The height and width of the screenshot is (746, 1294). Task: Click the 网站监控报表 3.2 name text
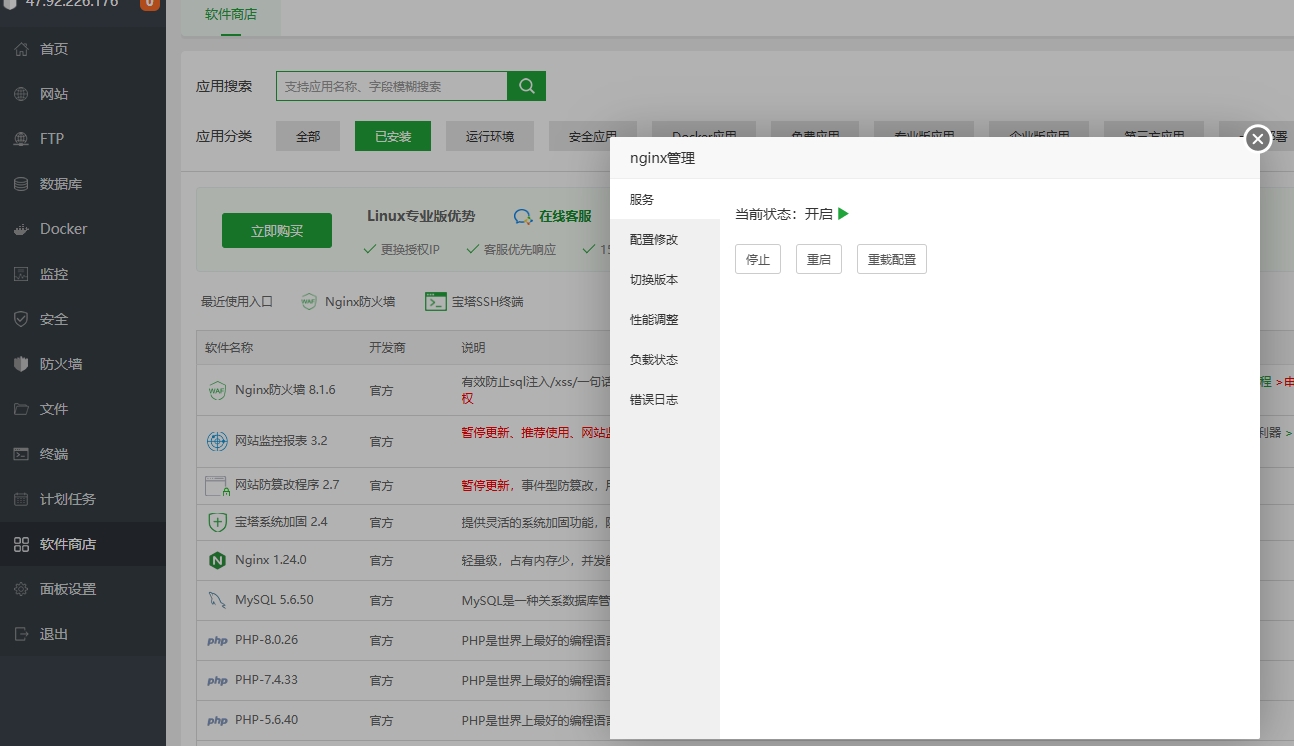point(281,441)
